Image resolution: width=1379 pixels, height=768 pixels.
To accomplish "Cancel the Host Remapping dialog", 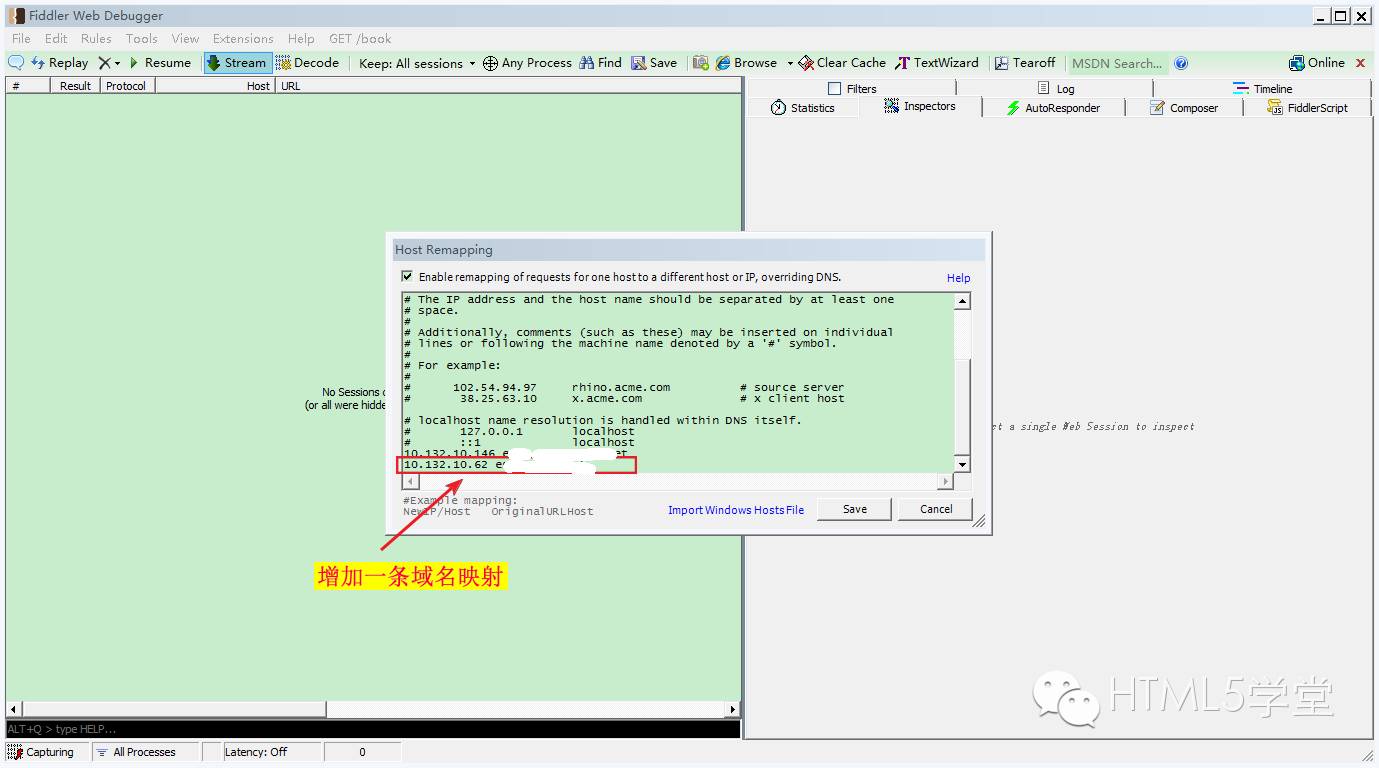I will [936, 509].
